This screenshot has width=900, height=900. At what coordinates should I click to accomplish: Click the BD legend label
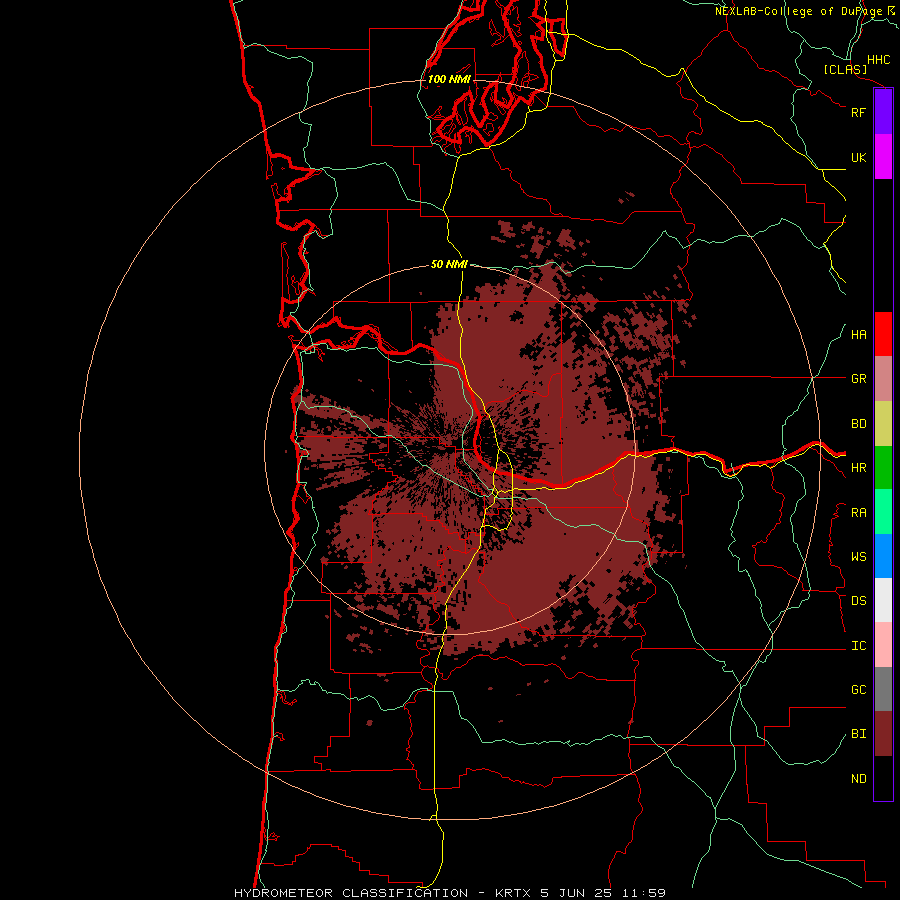tap(858, 424)
